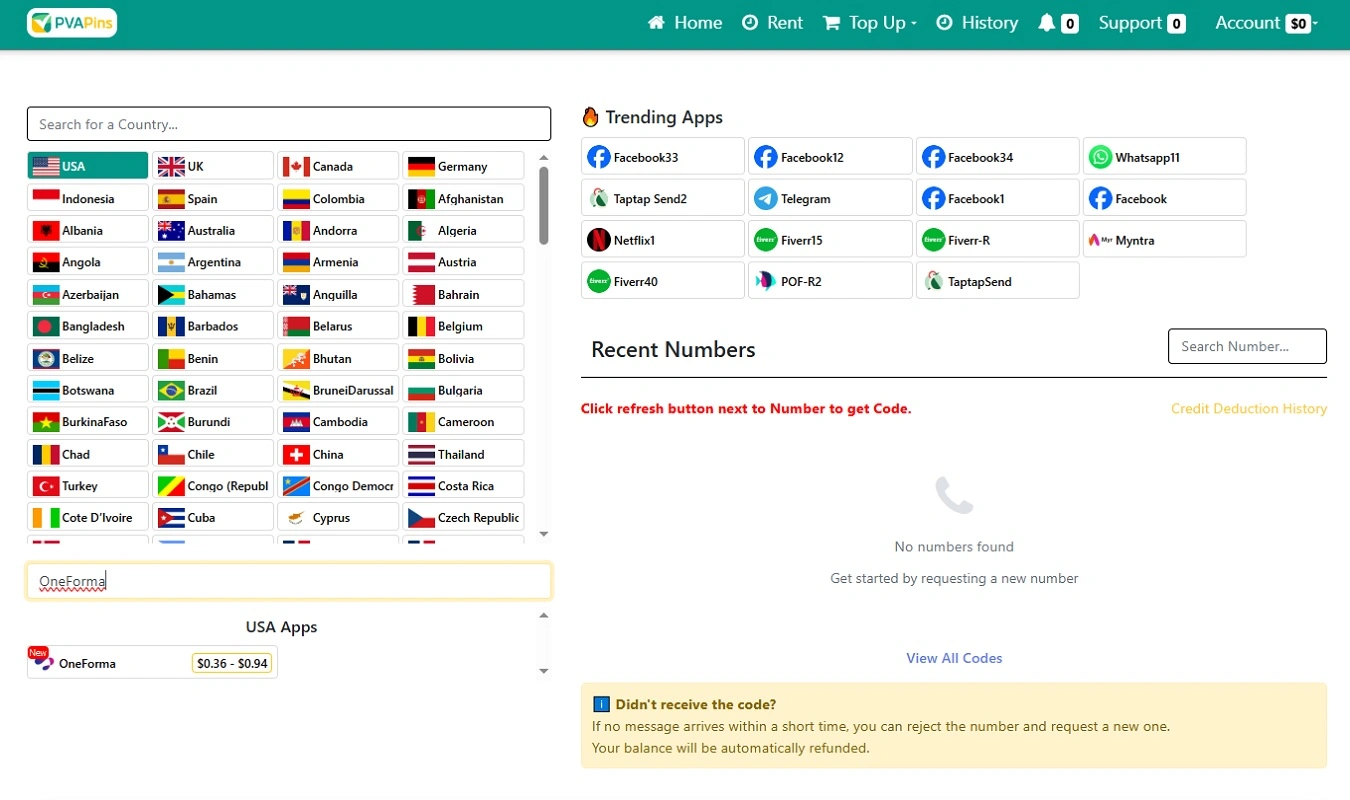Select Chile country entry

(x=213, y=454)
